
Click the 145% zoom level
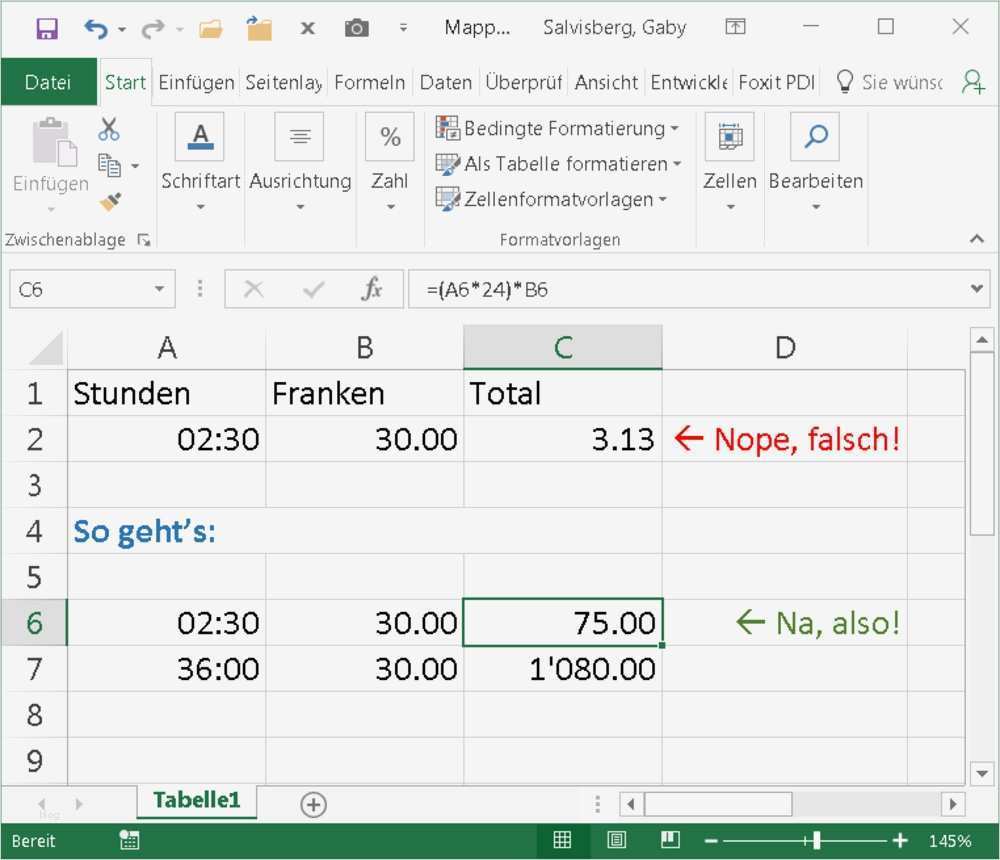tap(950, 841)
